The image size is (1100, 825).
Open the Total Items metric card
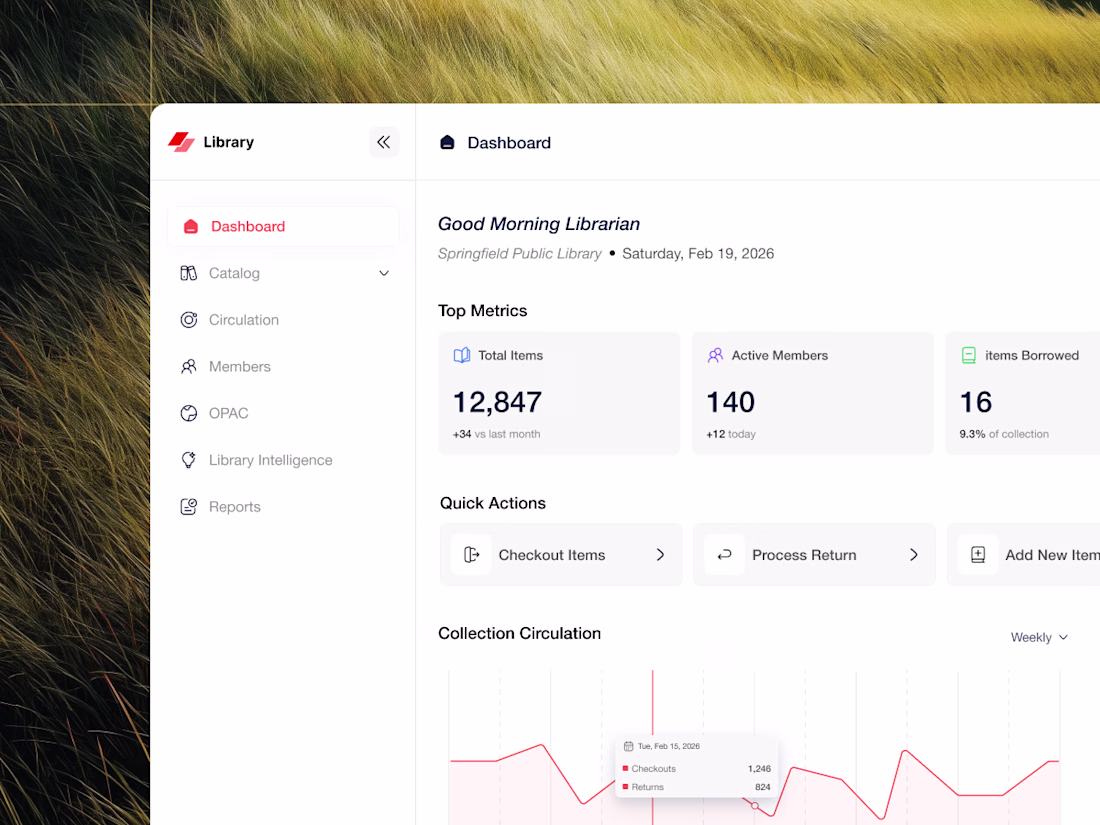pos(559,394)
